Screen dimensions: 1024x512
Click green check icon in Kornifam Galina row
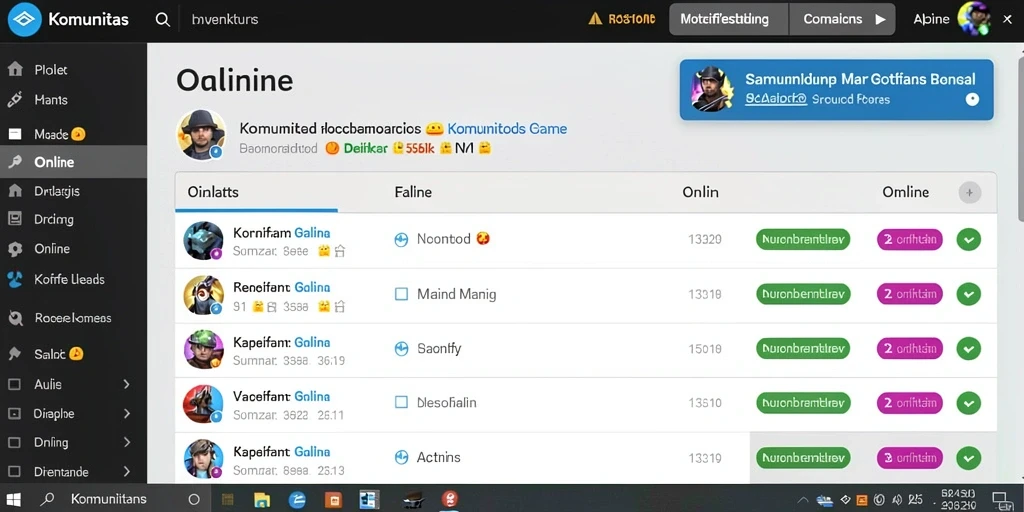968,240
